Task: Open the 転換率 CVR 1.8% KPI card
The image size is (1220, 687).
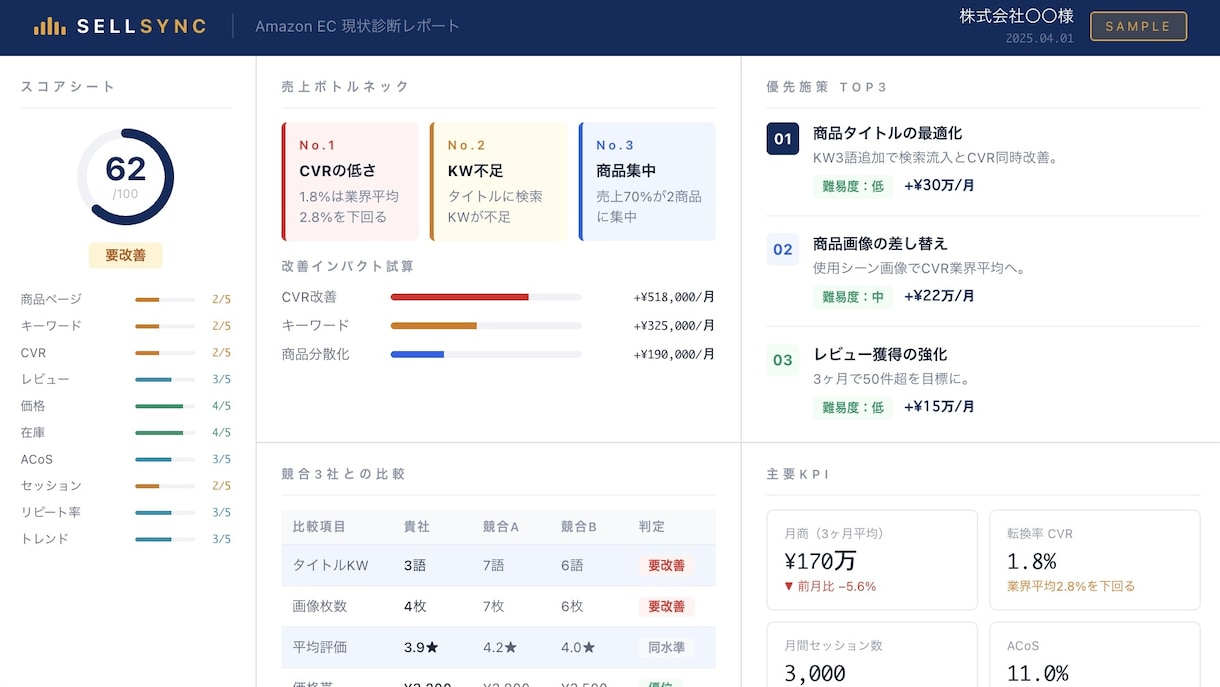Action: 1095,560
